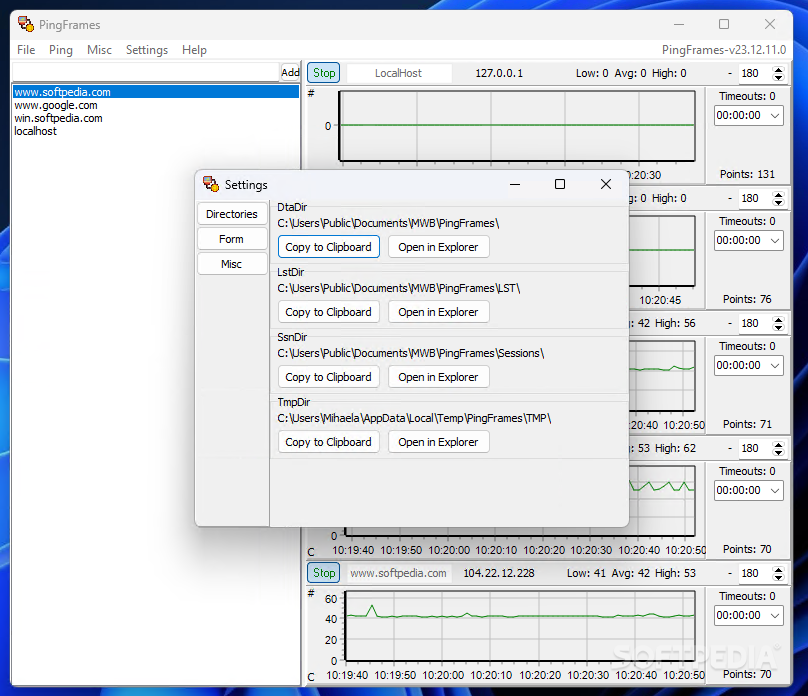The image size is (808, 696).
Task: Open the Help menu
Action: point(194,50)
